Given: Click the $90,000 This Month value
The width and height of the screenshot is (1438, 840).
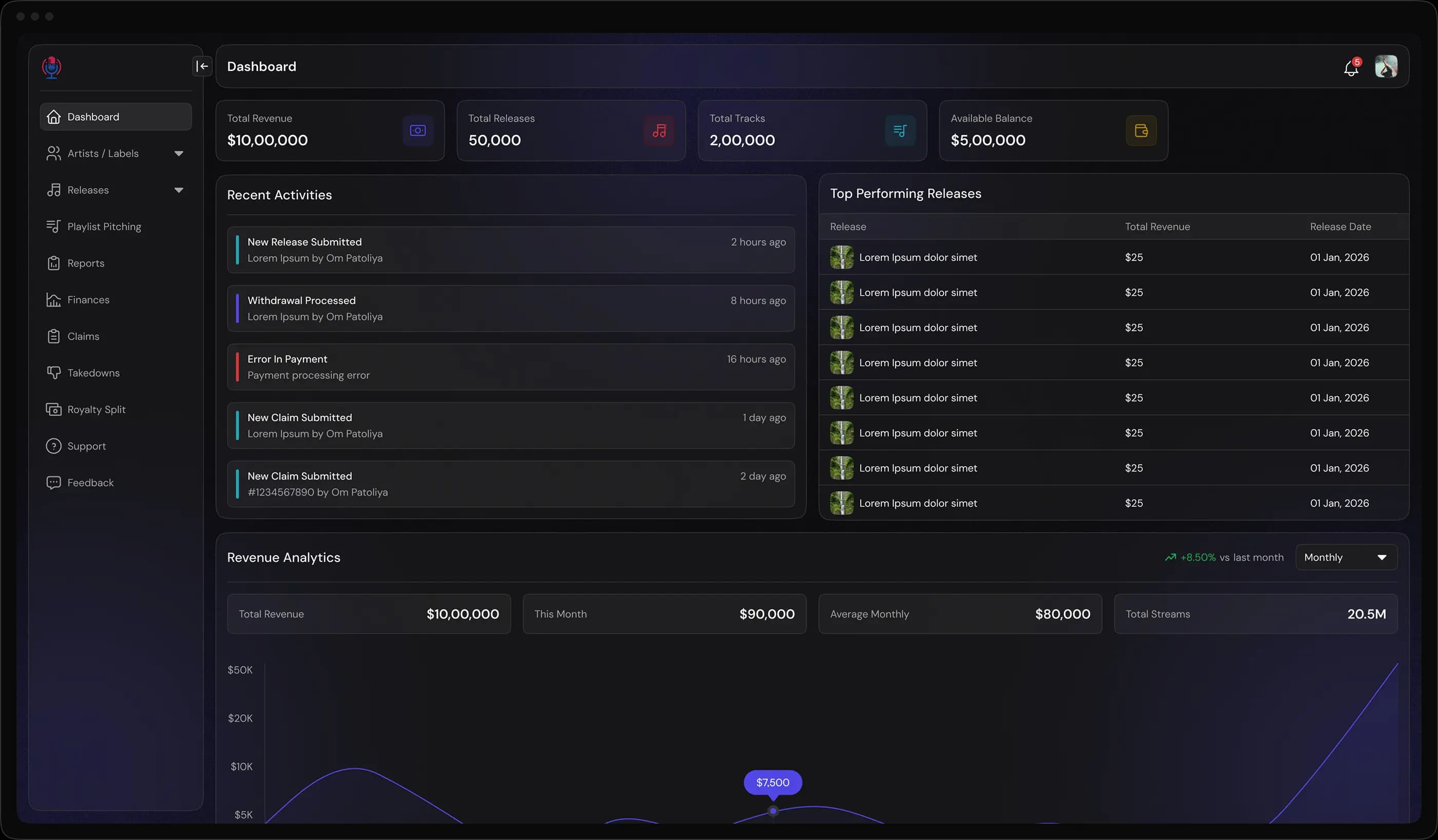Looking at the screenshot, I should coord(767,614).
